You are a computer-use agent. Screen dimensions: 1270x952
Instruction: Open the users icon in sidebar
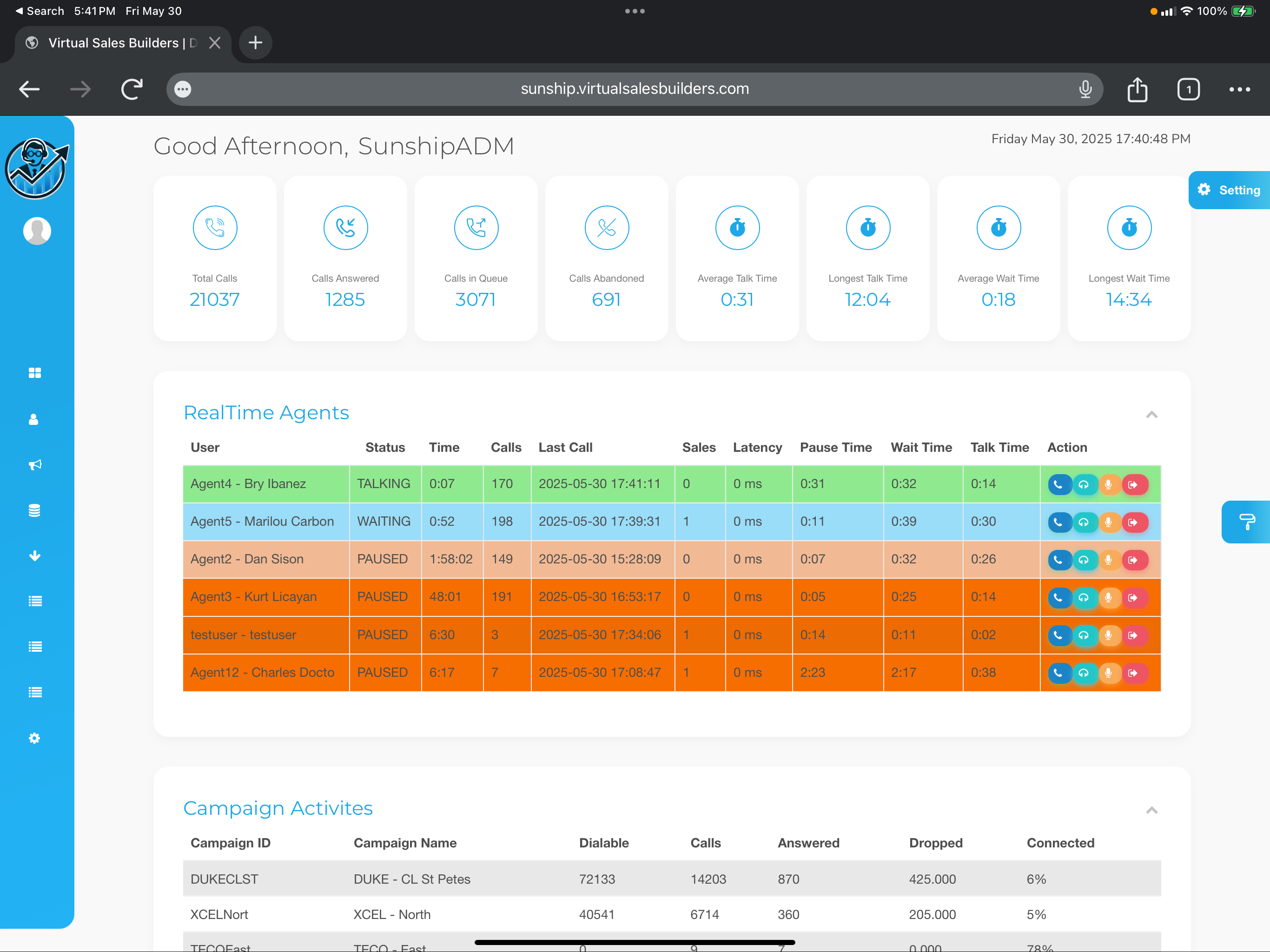[x=34, y=420]
